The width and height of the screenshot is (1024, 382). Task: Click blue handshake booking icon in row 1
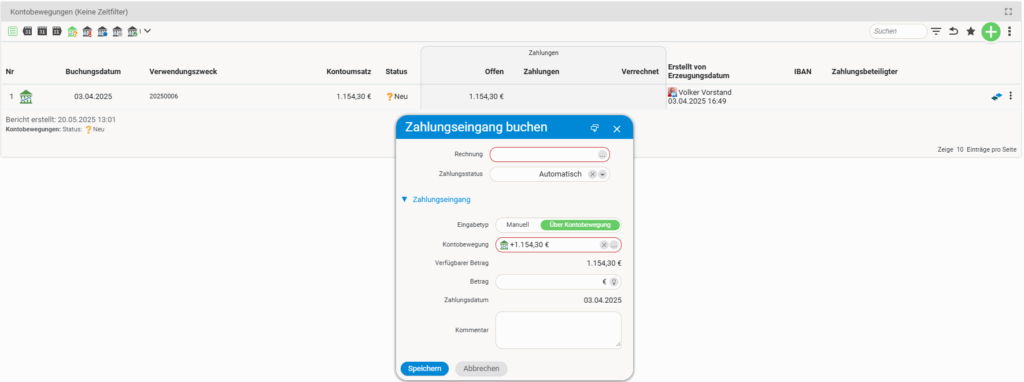click(x=997, y=97)
